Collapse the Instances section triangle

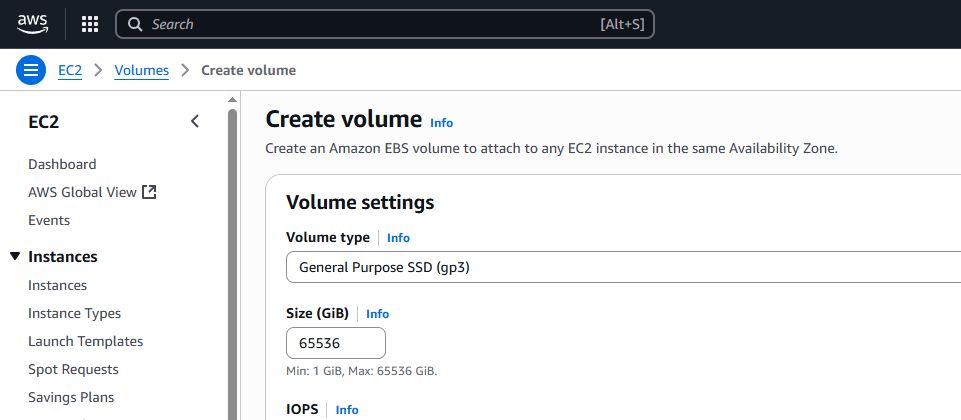click(x=14, y=257)
